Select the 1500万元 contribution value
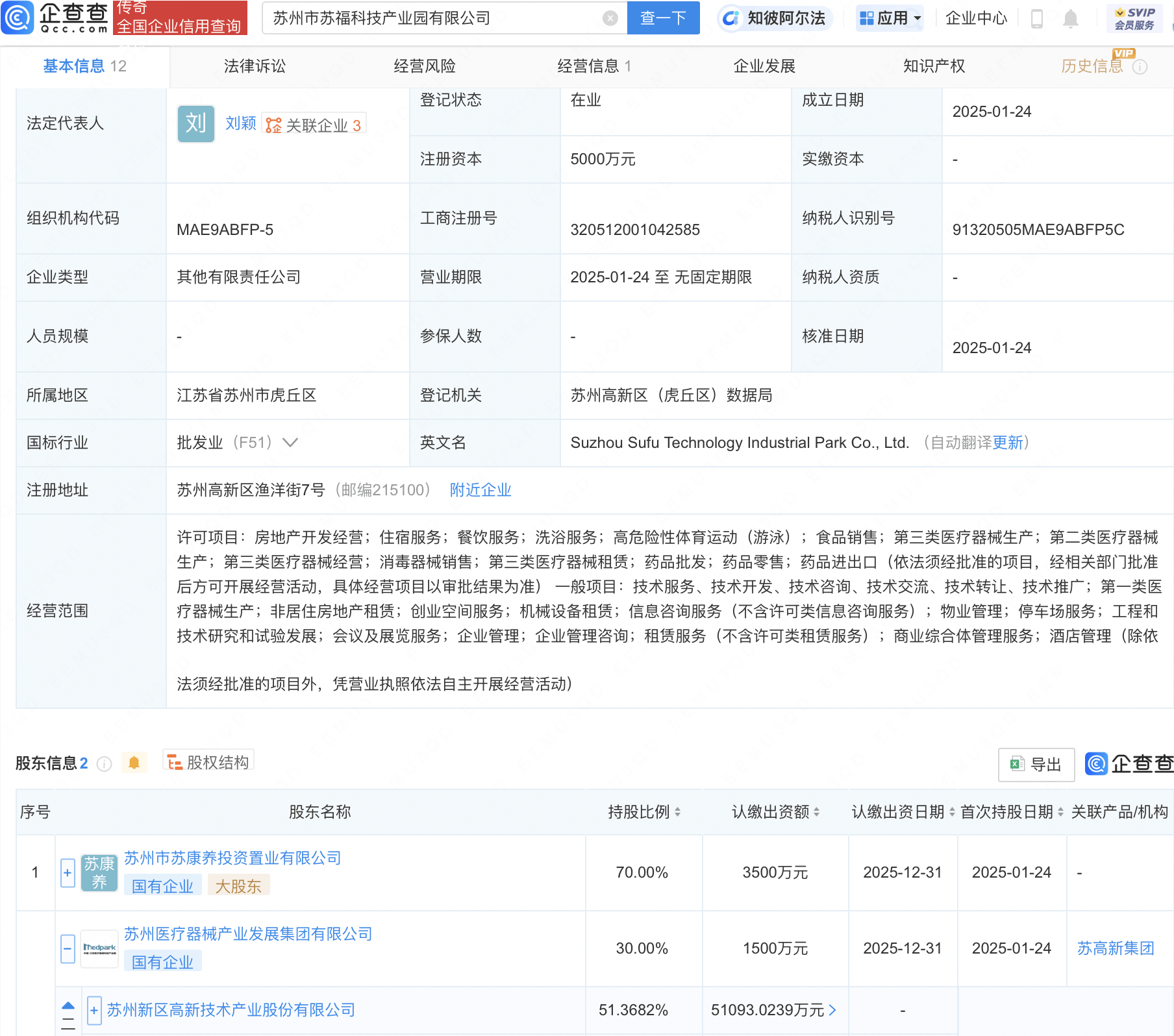 [x=775, y=948]
